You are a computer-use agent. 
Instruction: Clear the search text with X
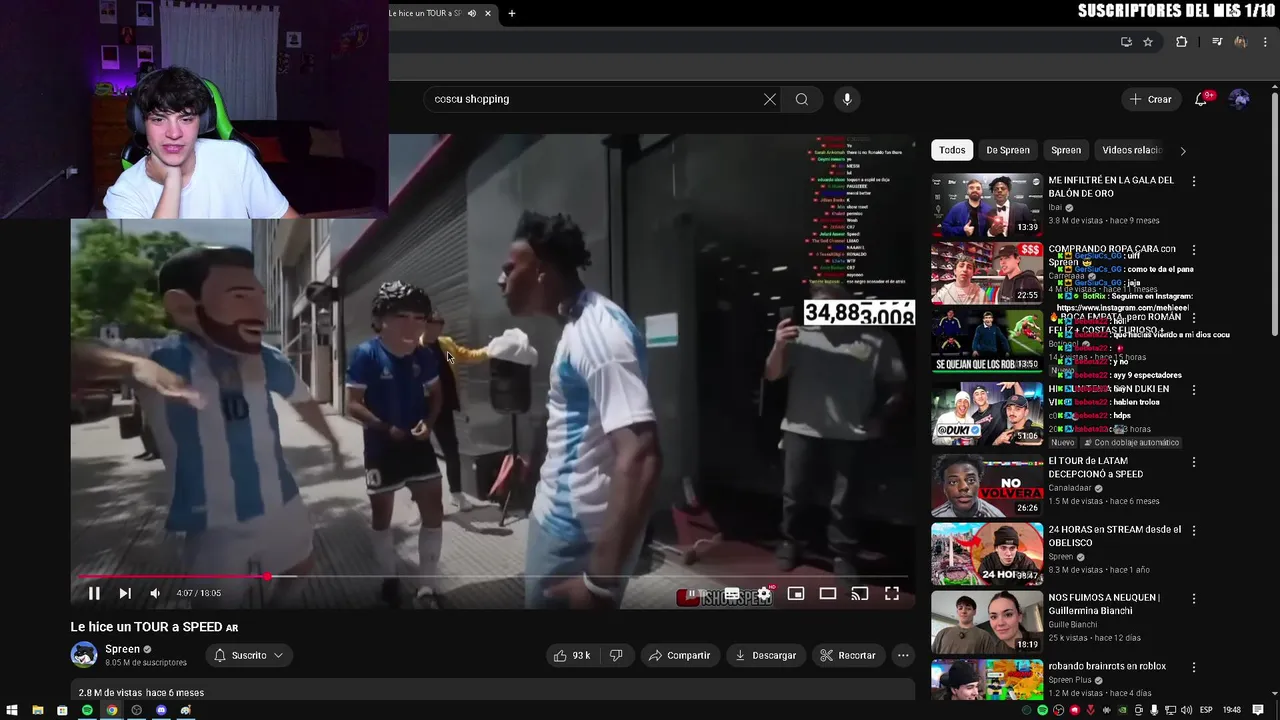point(770,99)
